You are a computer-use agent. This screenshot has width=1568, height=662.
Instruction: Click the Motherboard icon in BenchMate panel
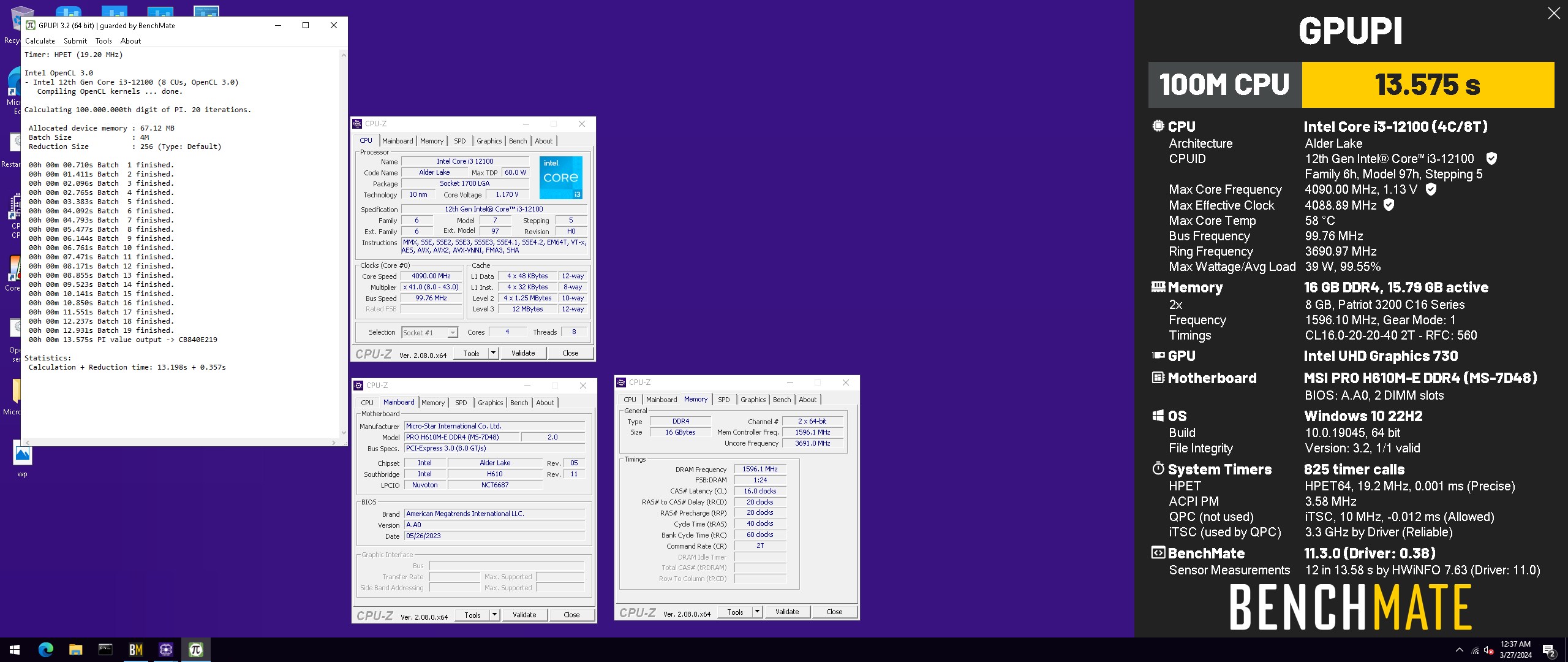click(1158, 378)
